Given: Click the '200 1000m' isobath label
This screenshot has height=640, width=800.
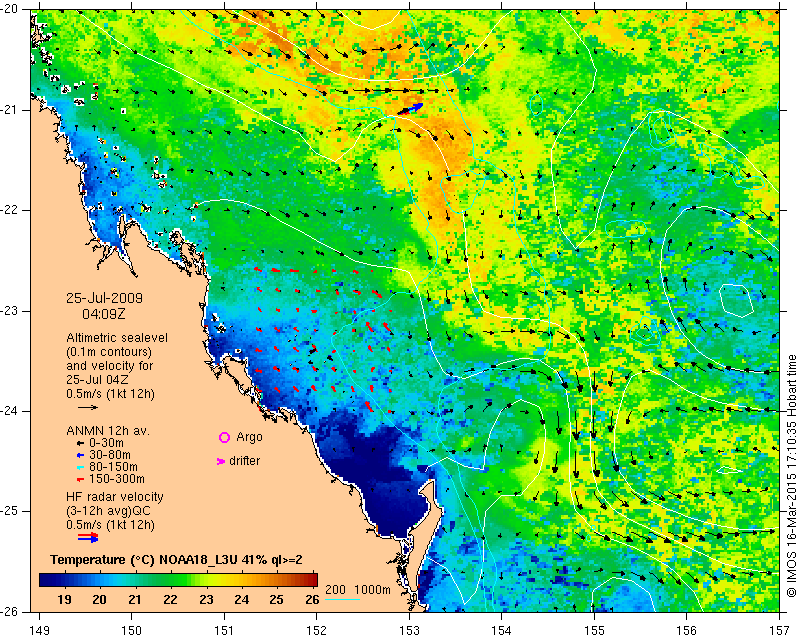Looking at the screenshot, I should [358, 590].
